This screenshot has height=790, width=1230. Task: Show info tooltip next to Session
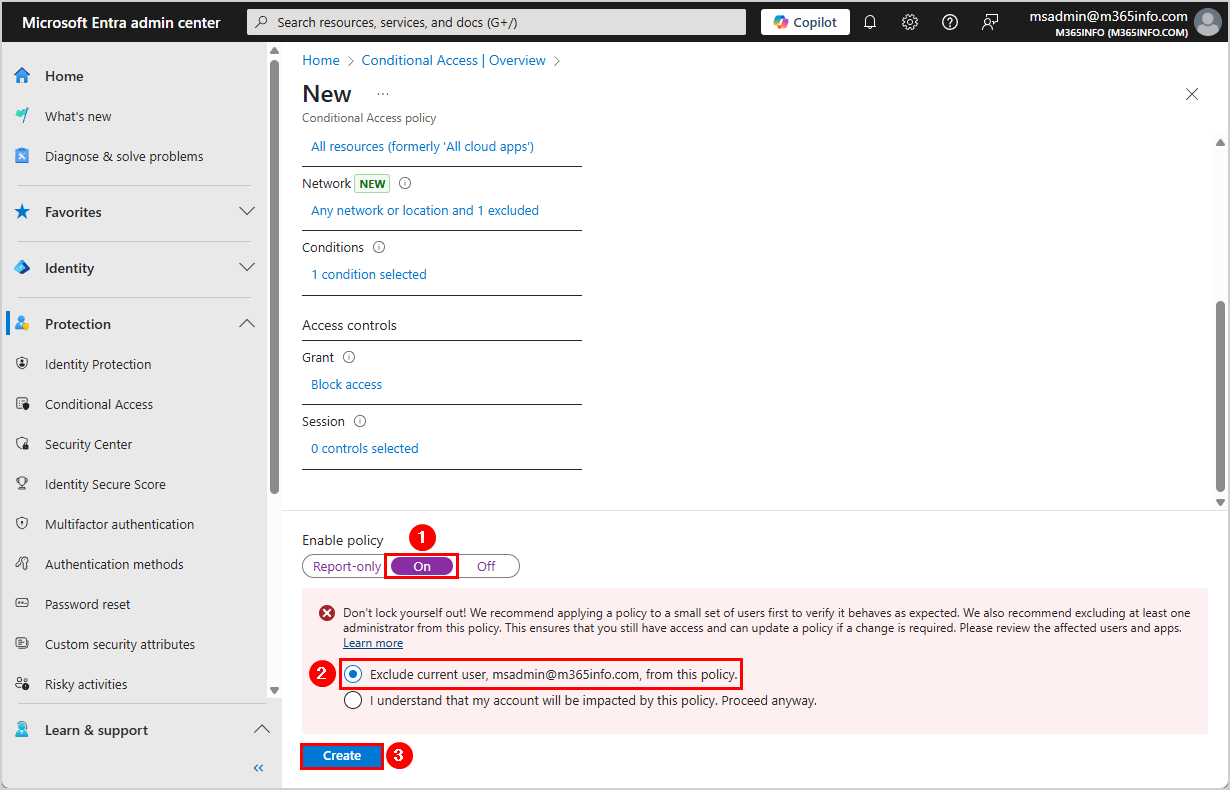(x=360, y=421)
